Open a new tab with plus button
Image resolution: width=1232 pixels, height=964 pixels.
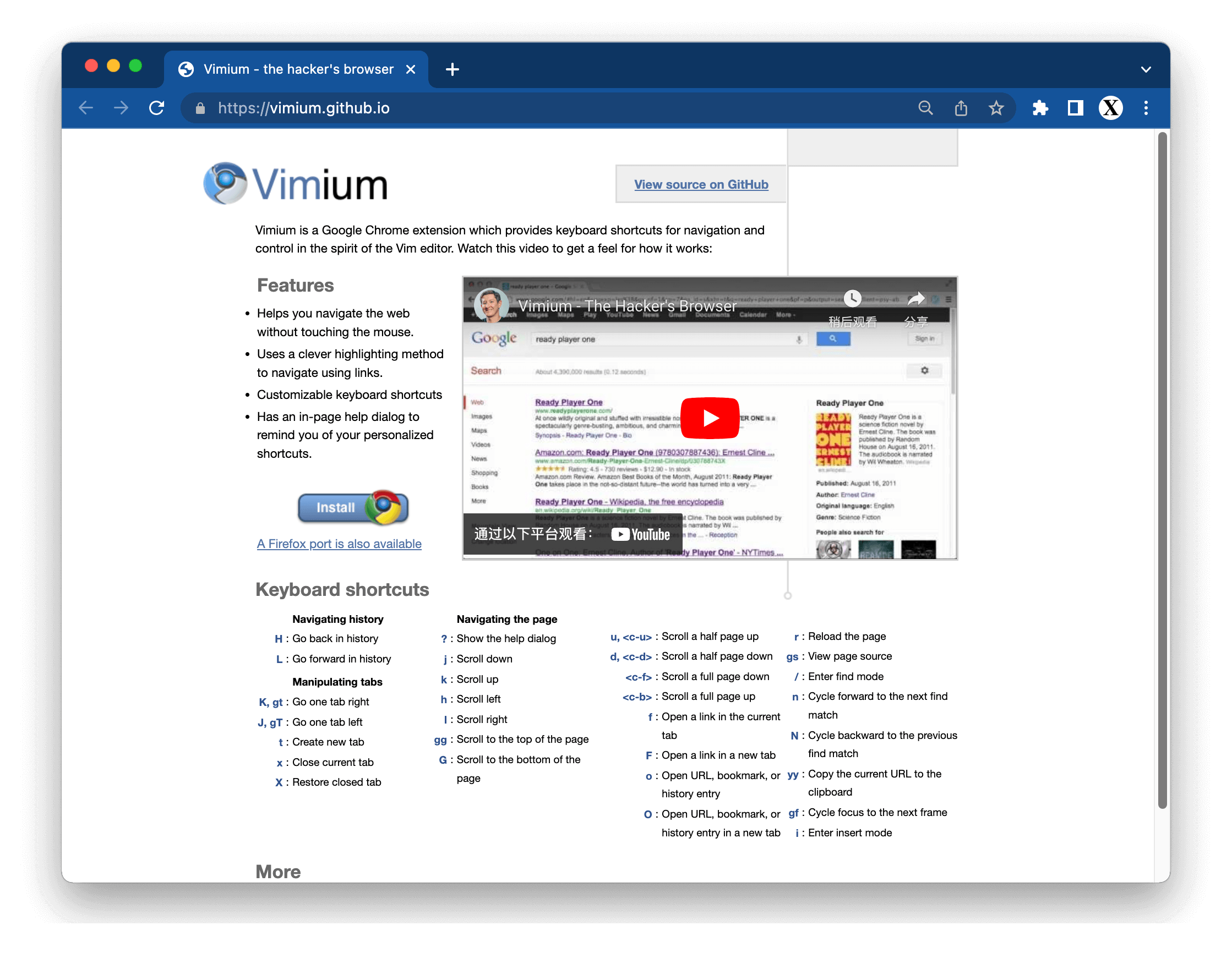point(453,69)
